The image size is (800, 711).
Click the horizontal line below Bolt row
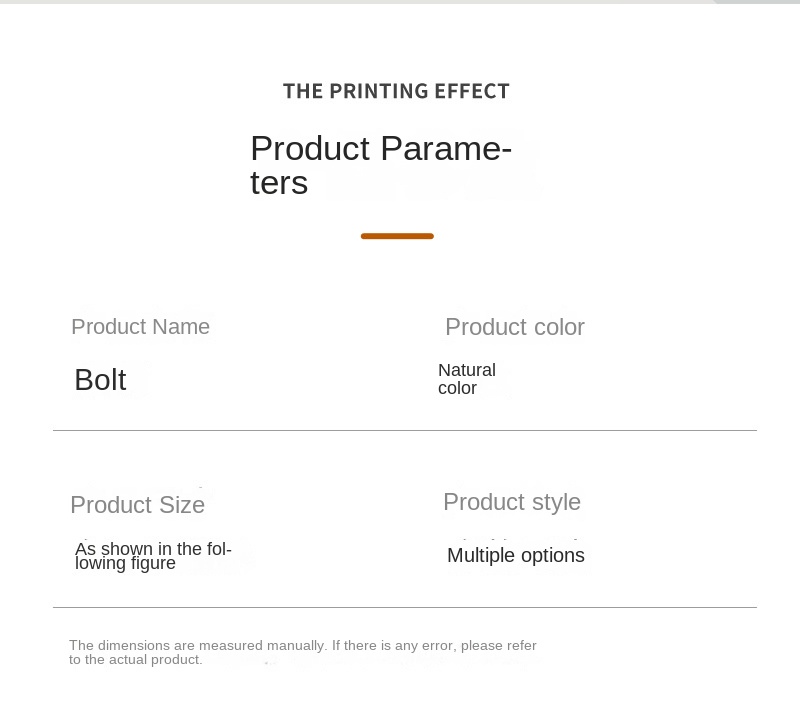405,430
